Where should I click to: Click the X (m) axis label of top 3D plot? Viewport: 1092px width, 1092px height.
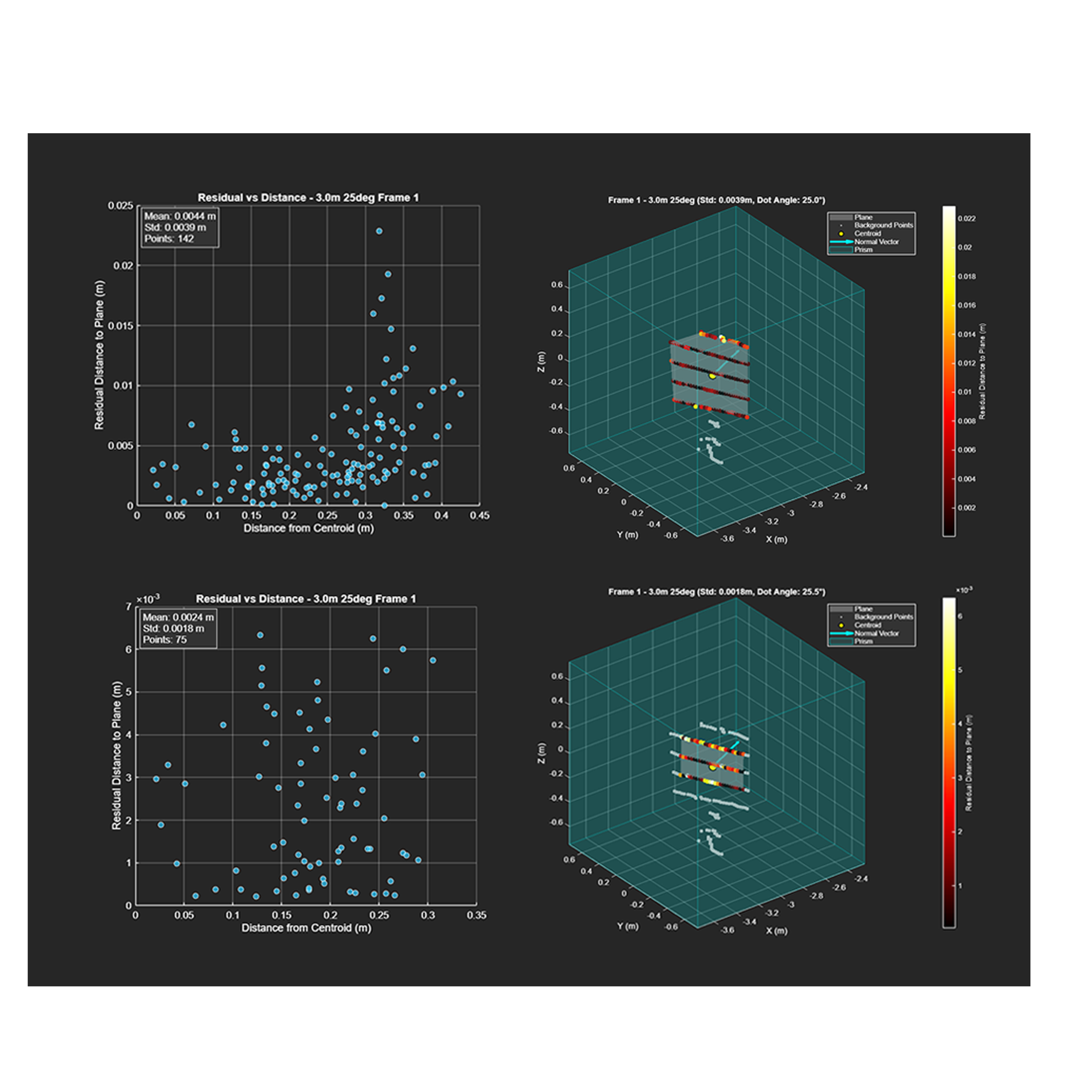776,539
